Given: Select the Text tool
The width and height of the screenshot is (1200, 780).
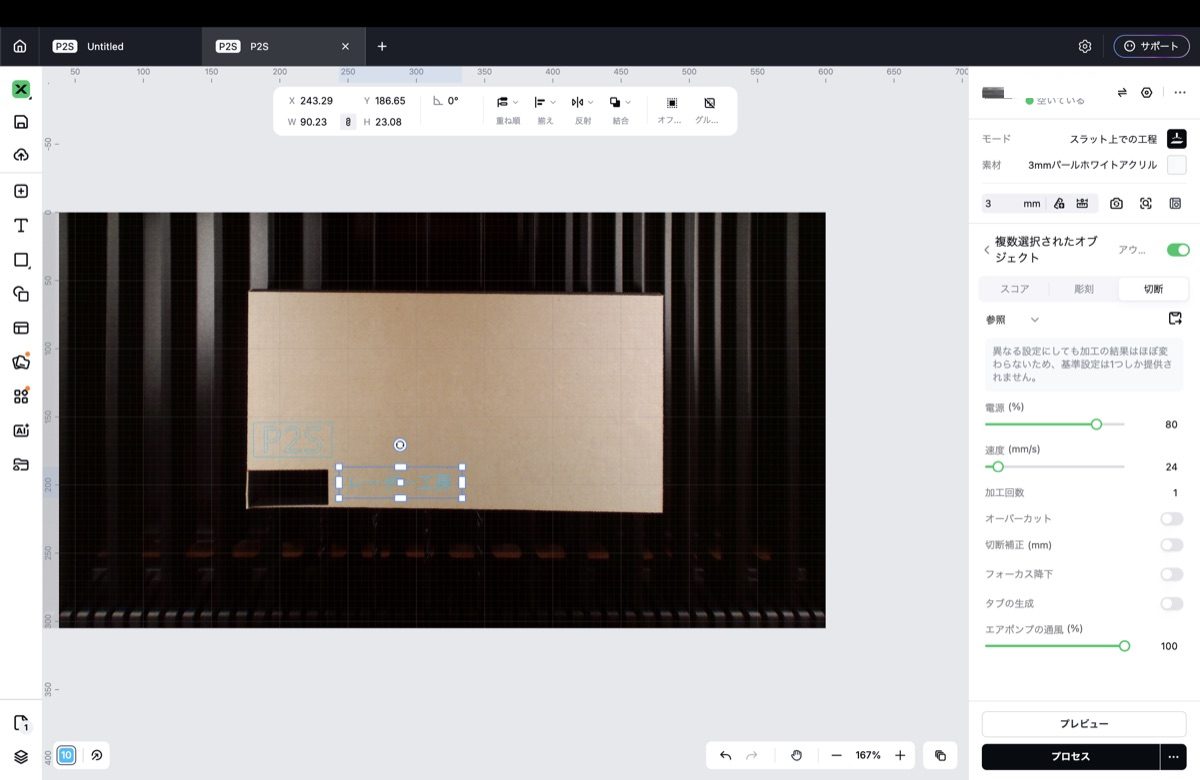Looking at the screenshot, I should [21, 225].
